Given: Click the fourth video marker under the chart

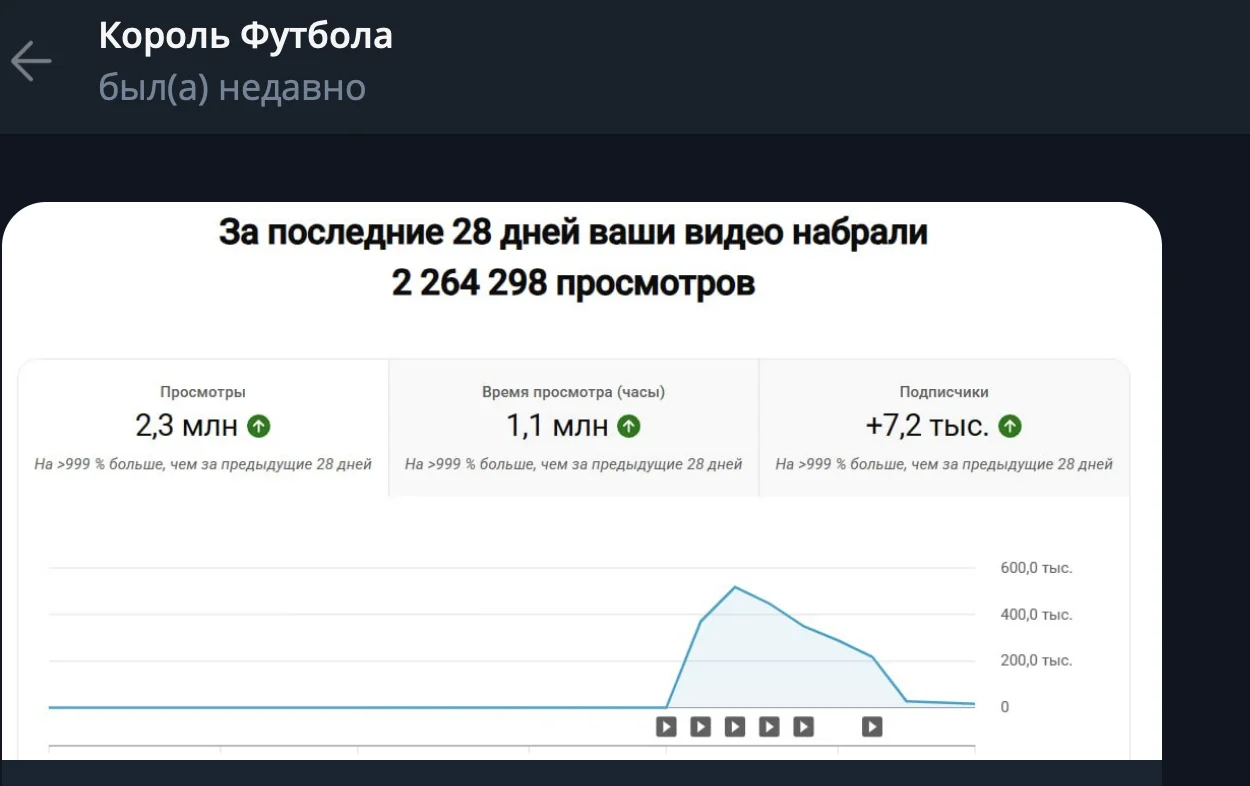Looking at the screenshot, I should click(x=769, y=726).
